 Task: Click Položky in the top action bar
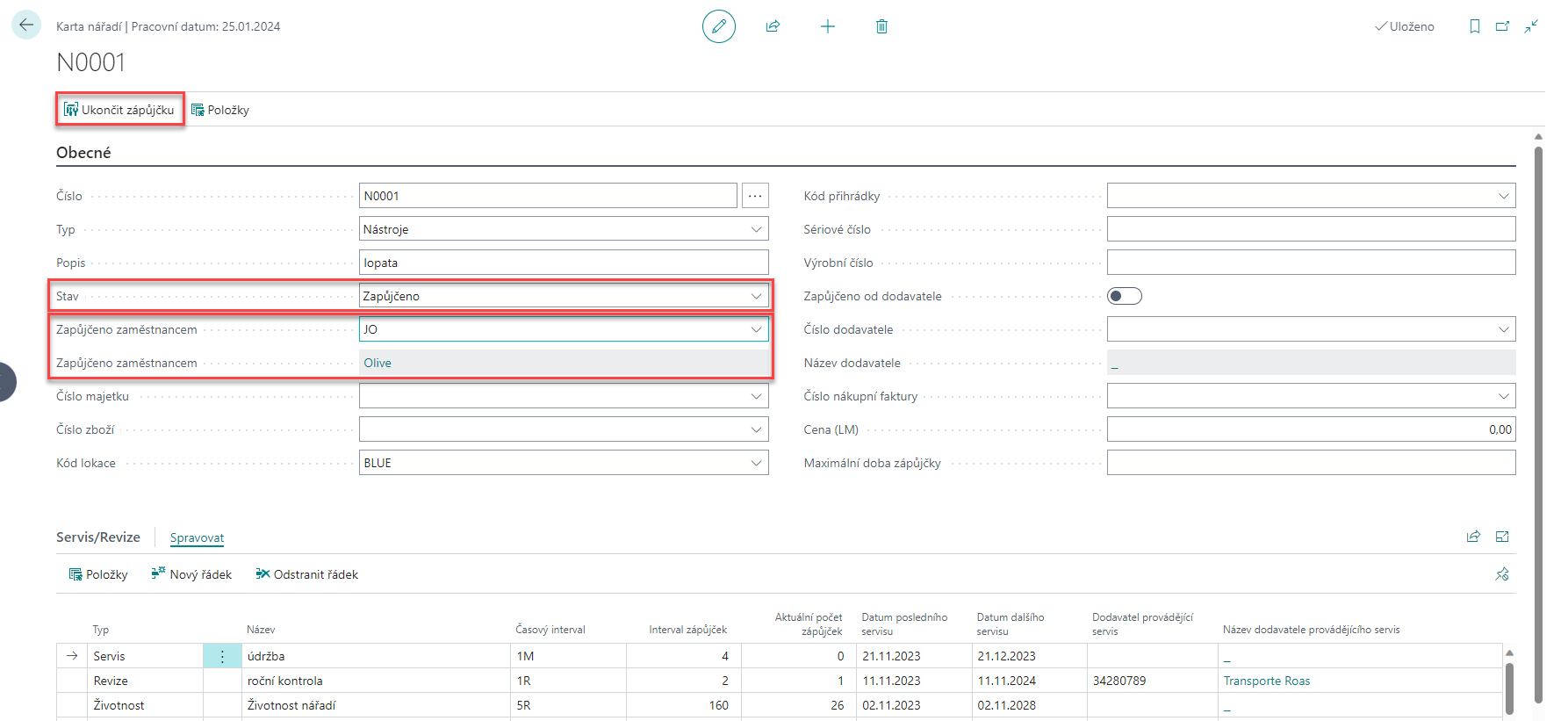coord(220,110)
